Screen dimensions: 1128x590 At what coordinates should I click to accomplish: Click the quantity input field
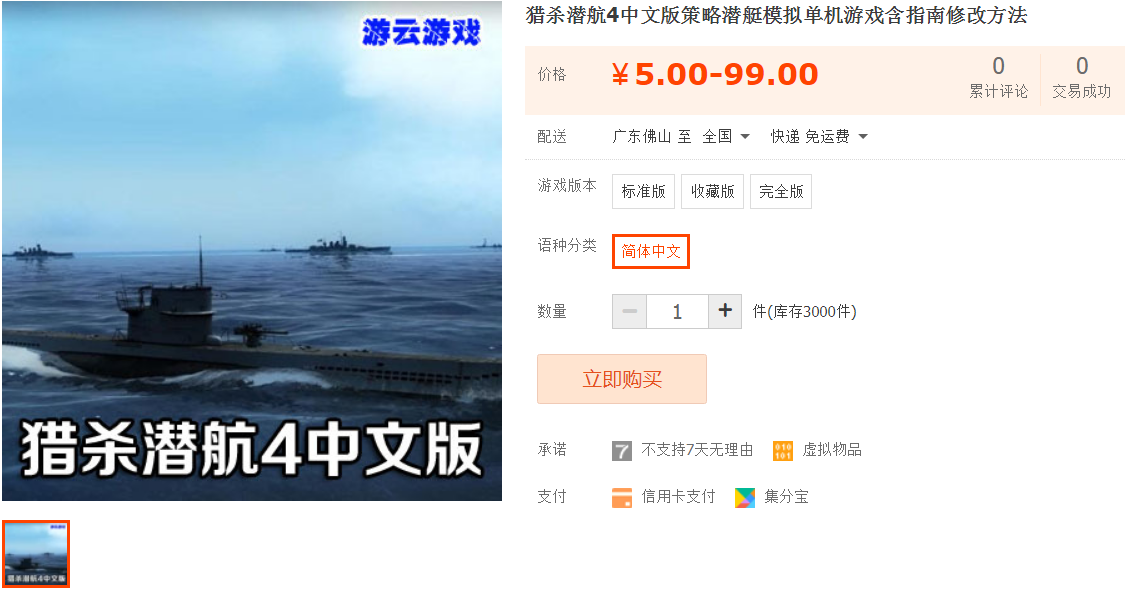[x=677, y=311]
